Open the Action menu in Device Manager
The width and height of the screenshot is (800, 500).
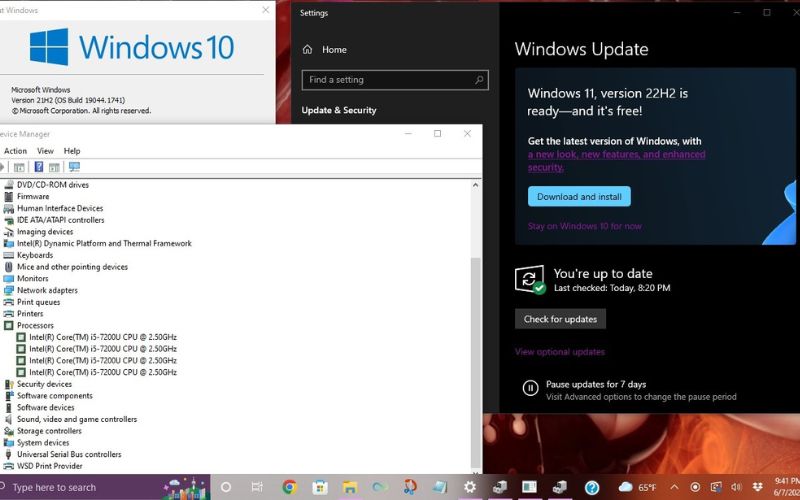15,151
